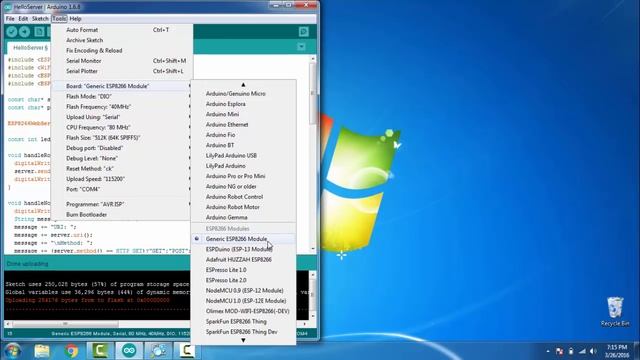Close the Tools menu
The height and width of the screenshot is (360, 640).
click(59, 19)
